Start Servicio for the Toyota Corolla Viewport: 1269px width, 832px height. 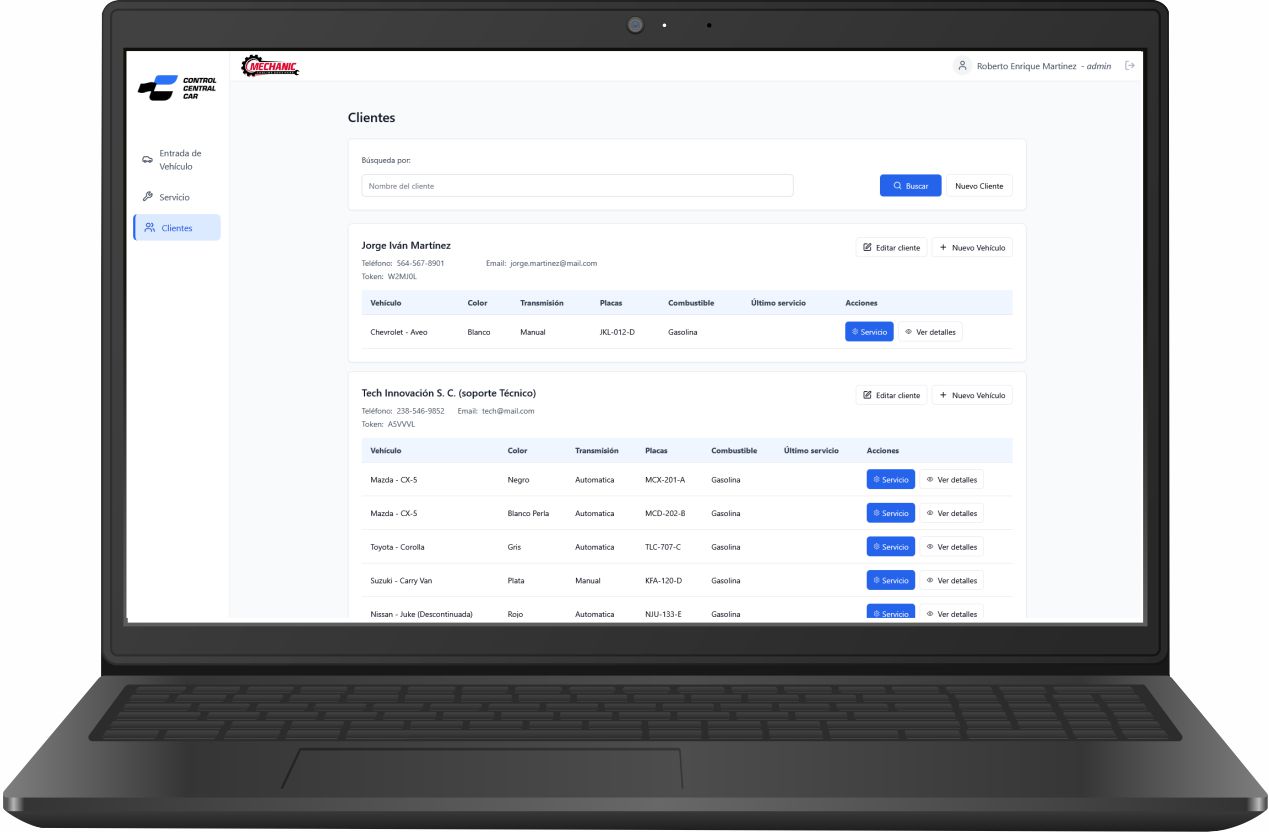point(890,547)
